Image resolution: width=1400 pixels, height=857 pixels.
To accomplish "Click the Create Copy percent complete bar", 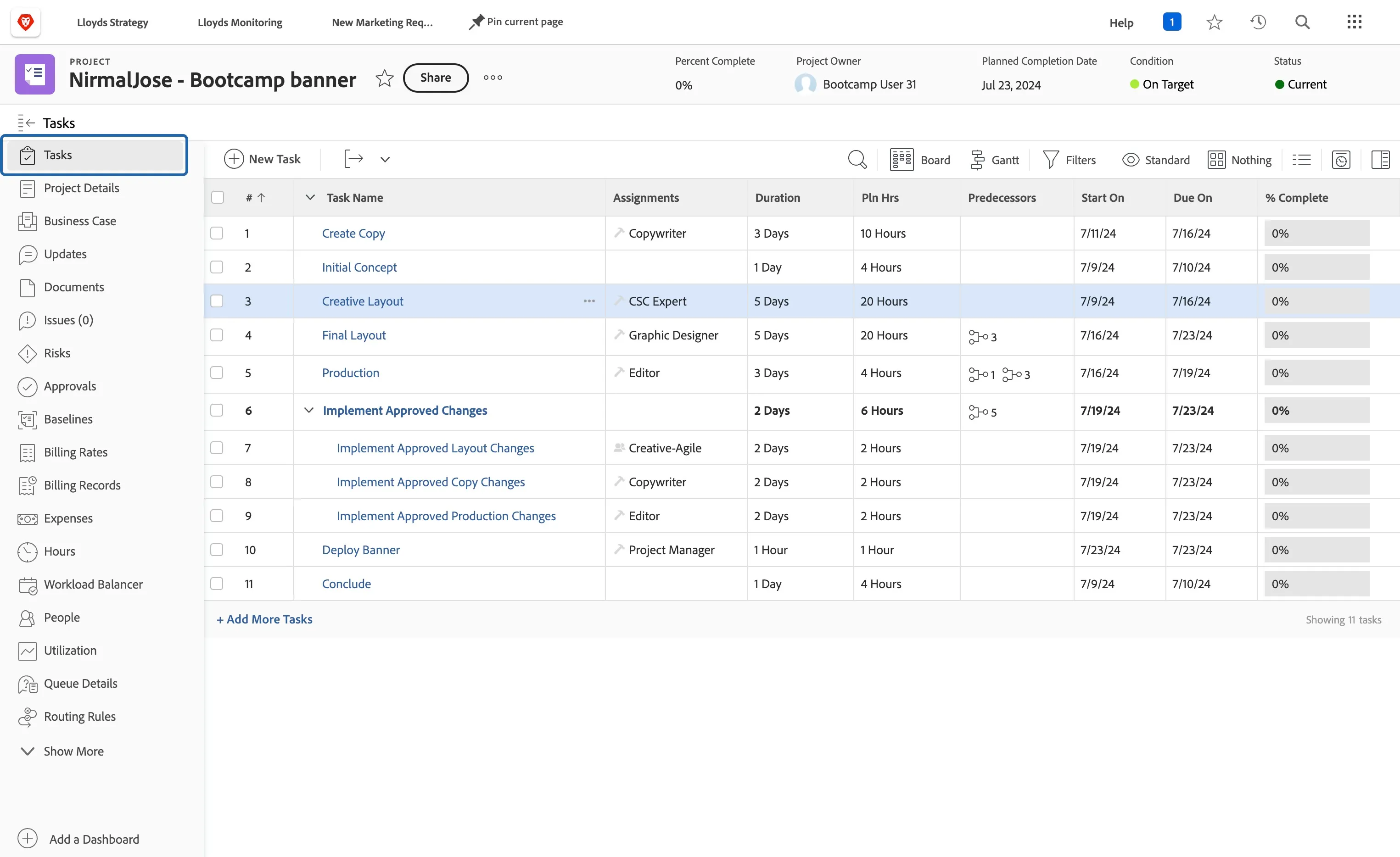I will point(1316,234).
